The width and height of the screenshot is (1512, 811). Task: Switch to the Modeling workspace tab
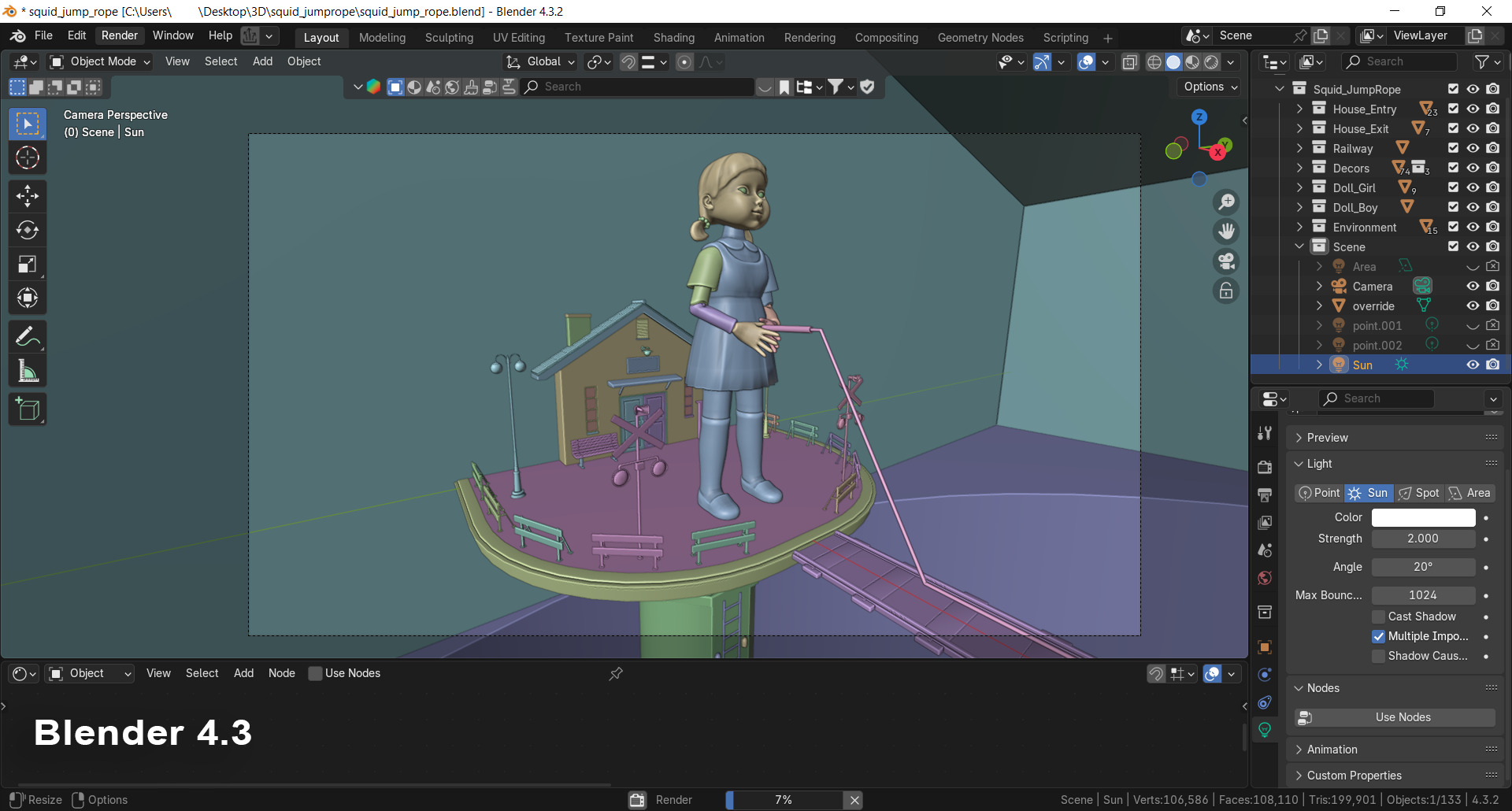click(x=382, y=38)
